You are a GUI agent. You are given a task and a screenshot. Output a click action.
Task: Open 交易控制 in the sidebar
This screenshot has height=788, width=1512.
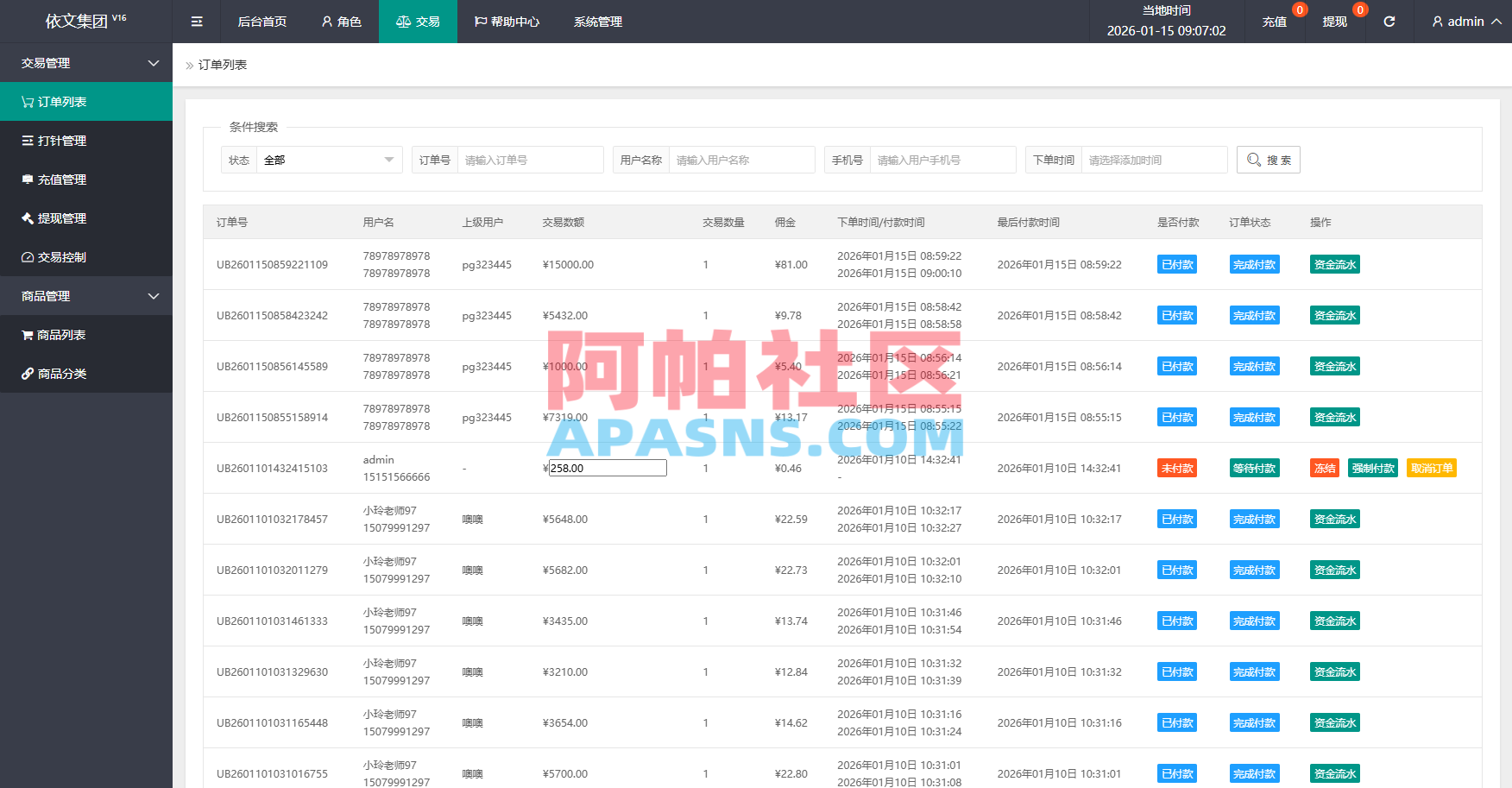pos(86,257)
